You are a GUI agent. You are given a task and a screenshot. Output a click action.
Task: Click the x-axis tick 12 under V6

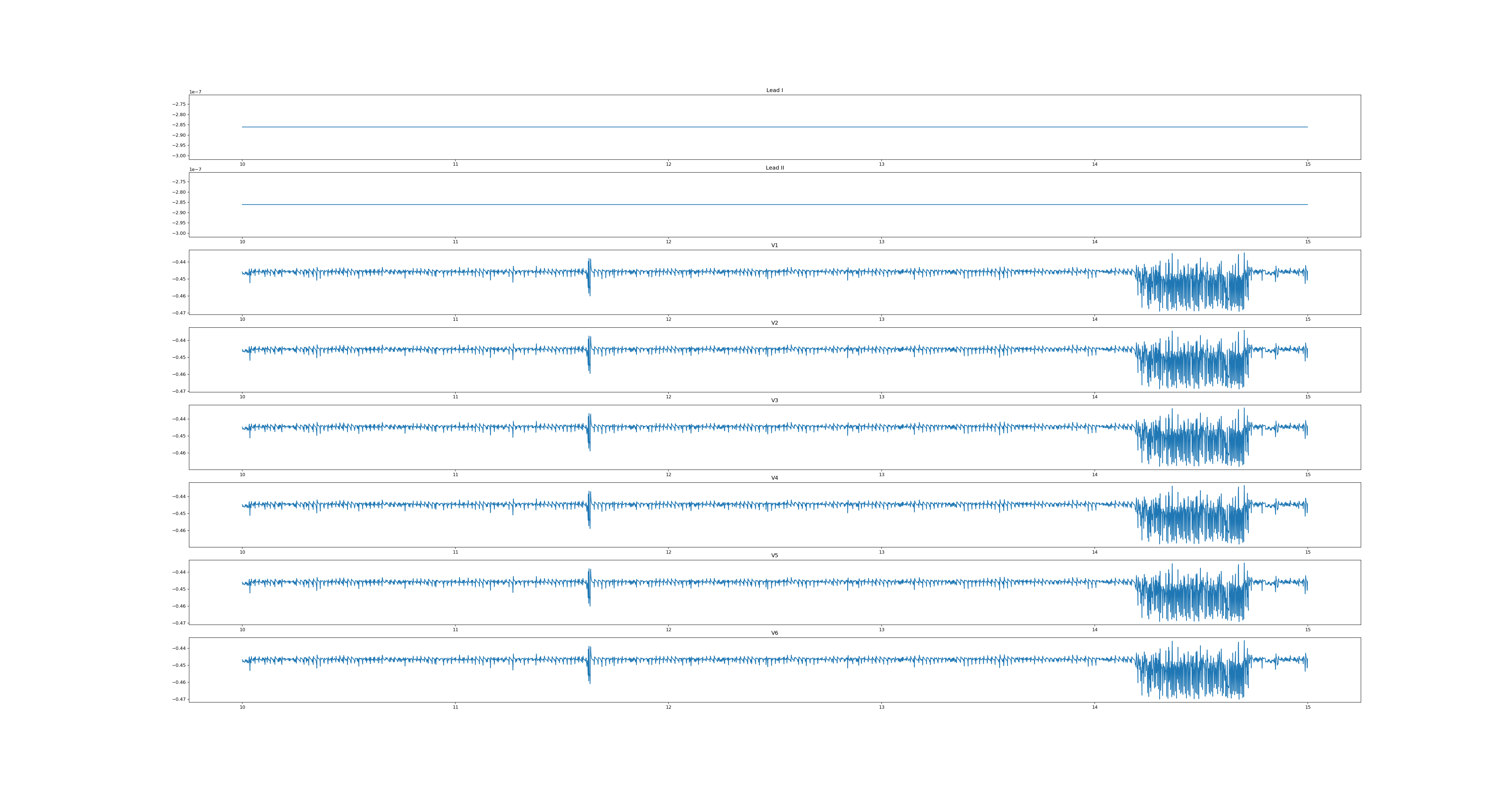tap(668, 707)
